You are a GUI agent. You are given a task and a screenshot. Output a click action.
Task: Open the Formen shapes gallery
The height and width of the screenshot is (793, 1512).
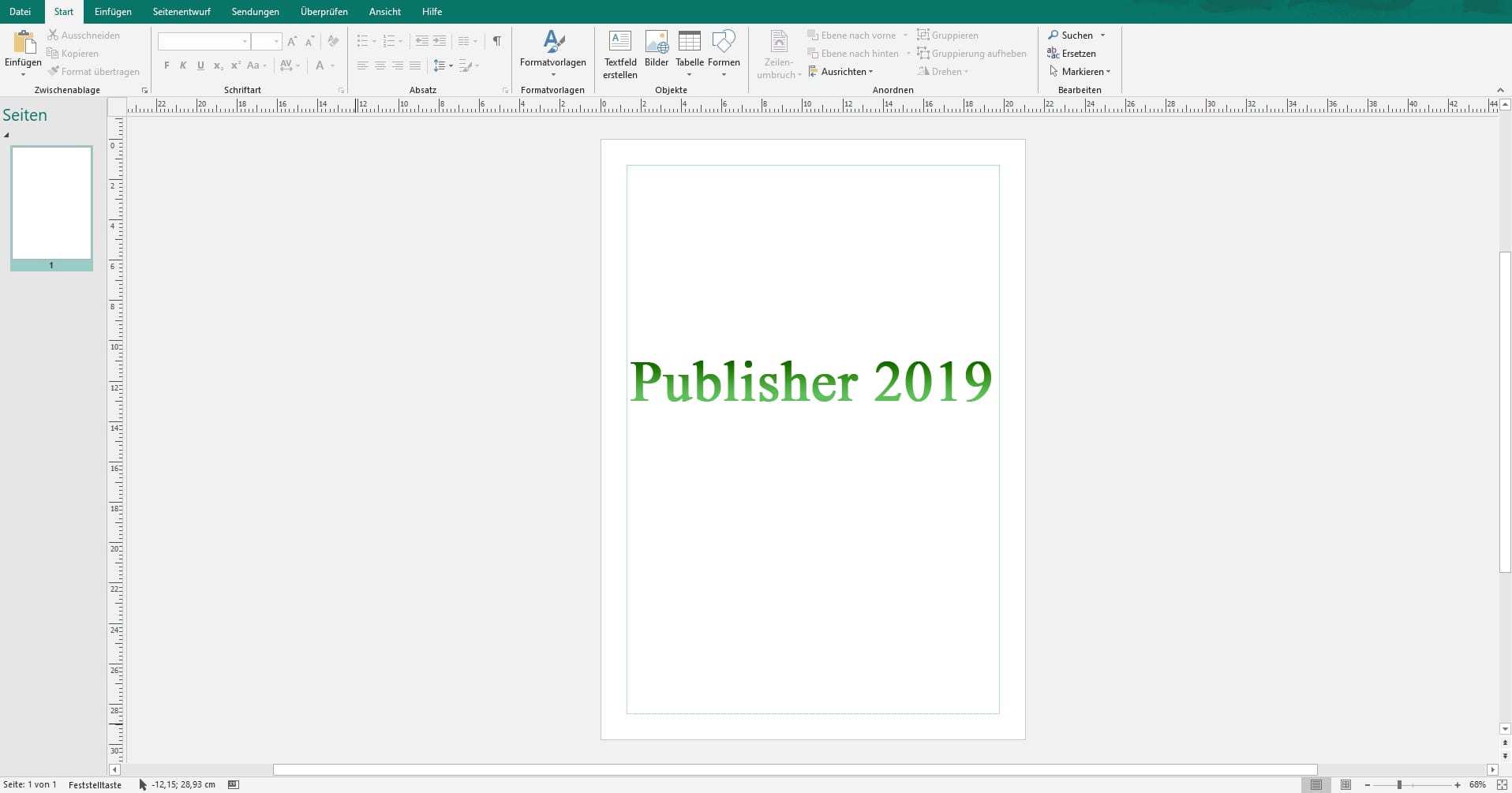[724, 53]
